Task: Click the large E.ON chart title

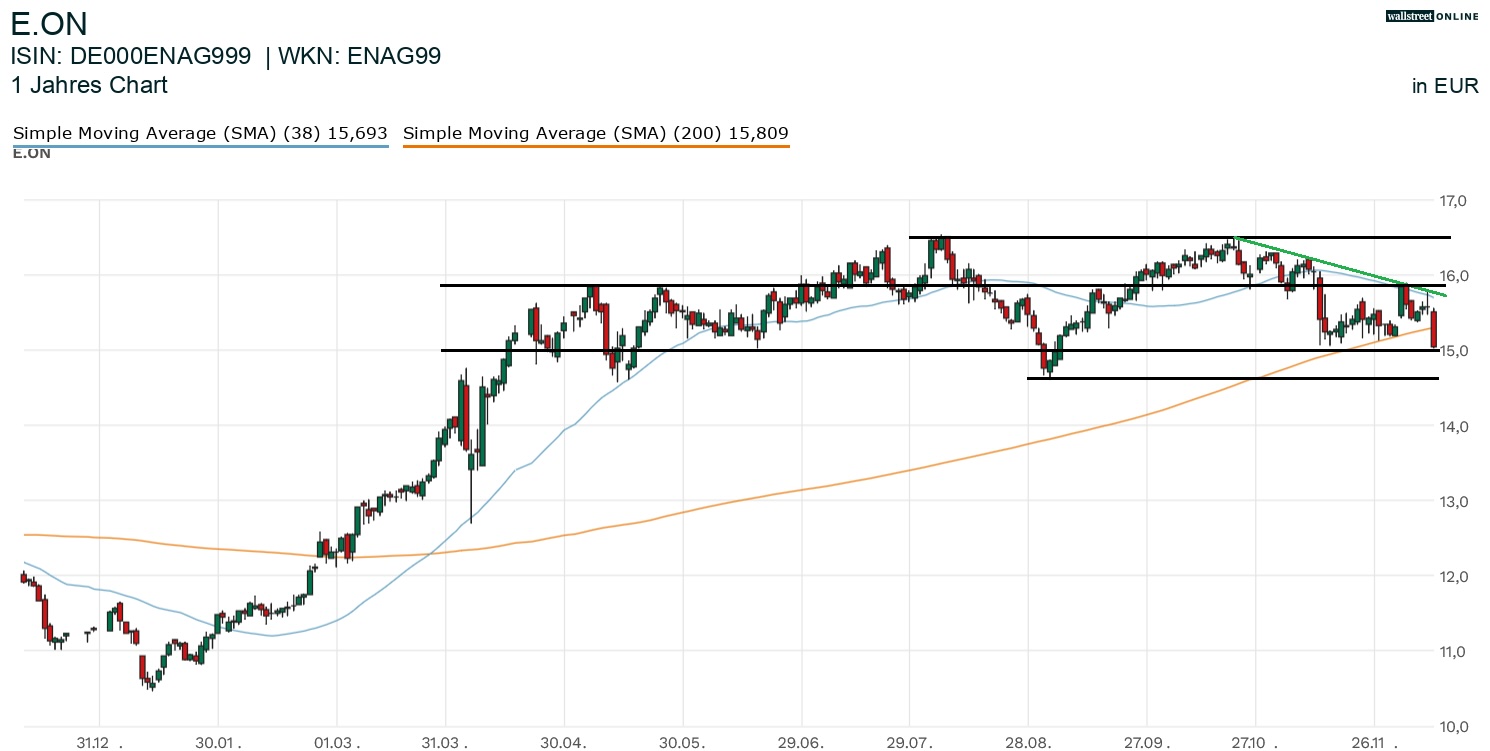Action: [x=49, y=23]
